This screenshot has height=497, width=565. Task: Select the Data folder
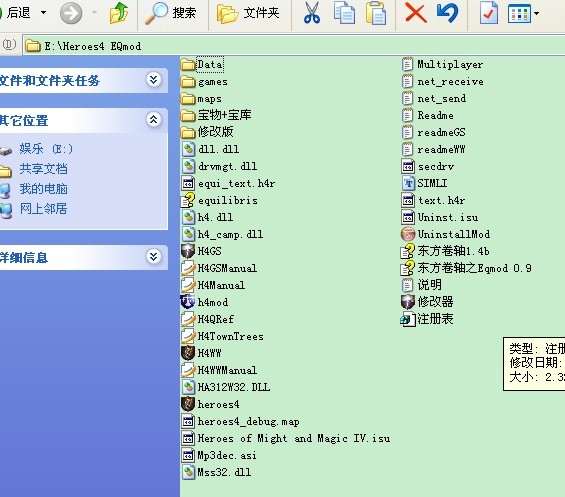tap(202, 65)
